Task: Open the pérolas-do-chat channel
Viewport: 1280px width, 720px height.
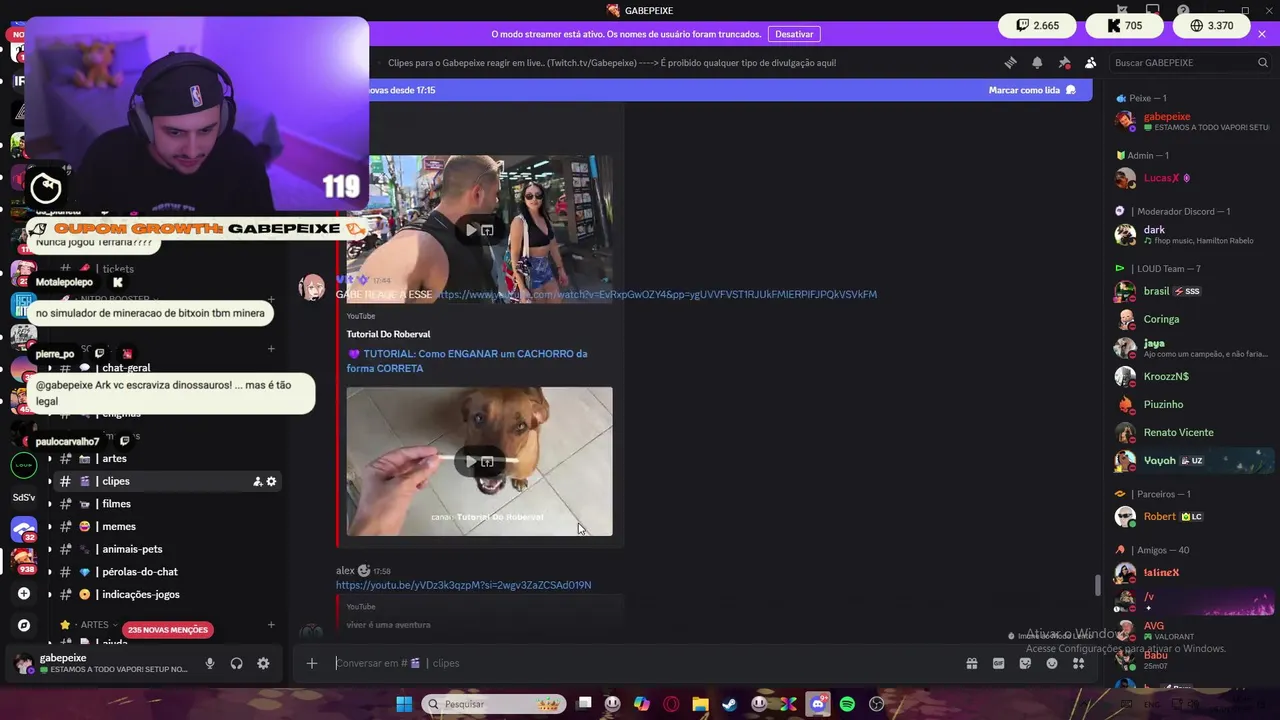Action: (165, 572)
